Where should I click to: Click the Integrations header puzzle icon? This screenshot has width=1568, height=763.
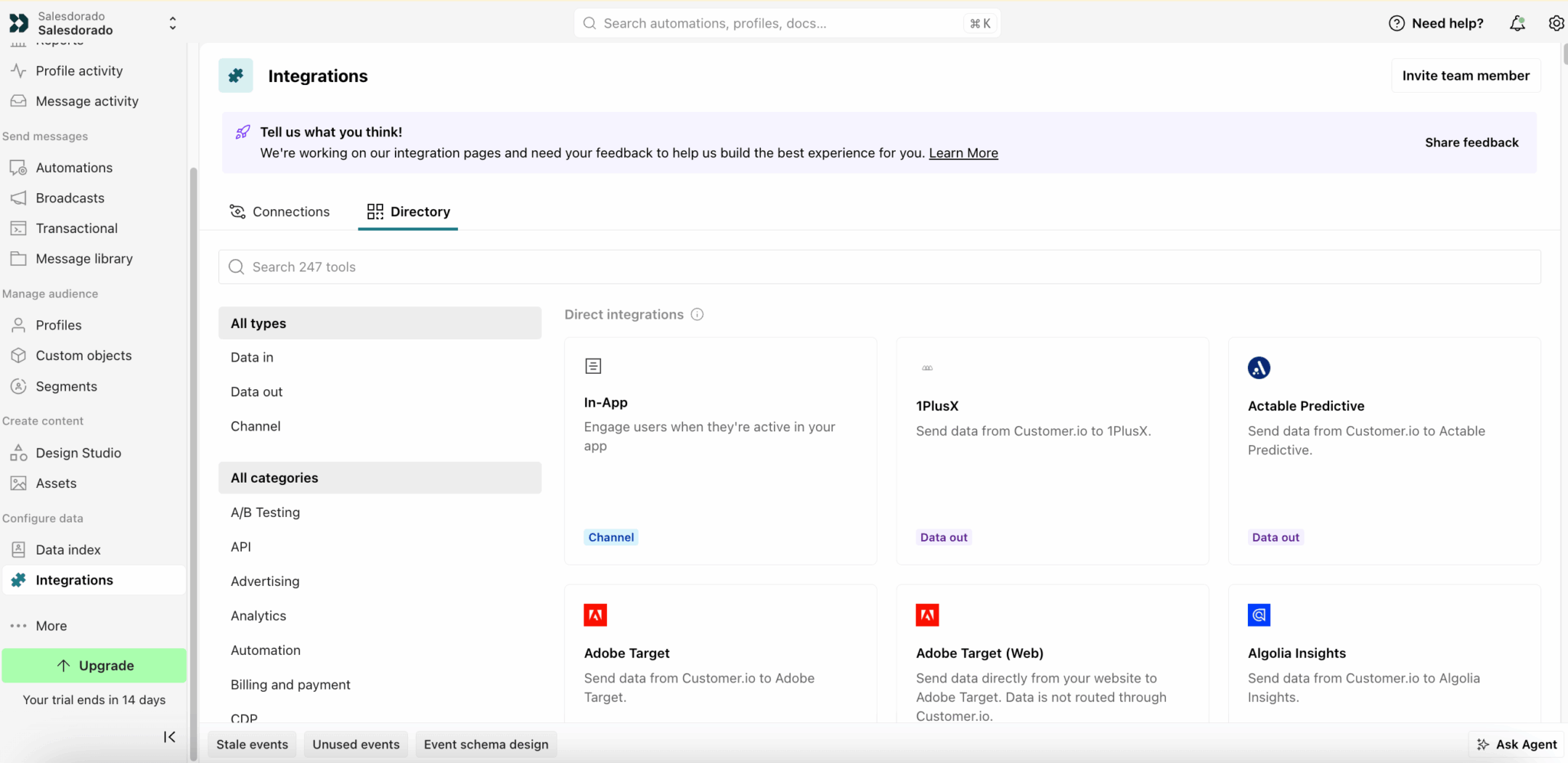coord(236,76)
